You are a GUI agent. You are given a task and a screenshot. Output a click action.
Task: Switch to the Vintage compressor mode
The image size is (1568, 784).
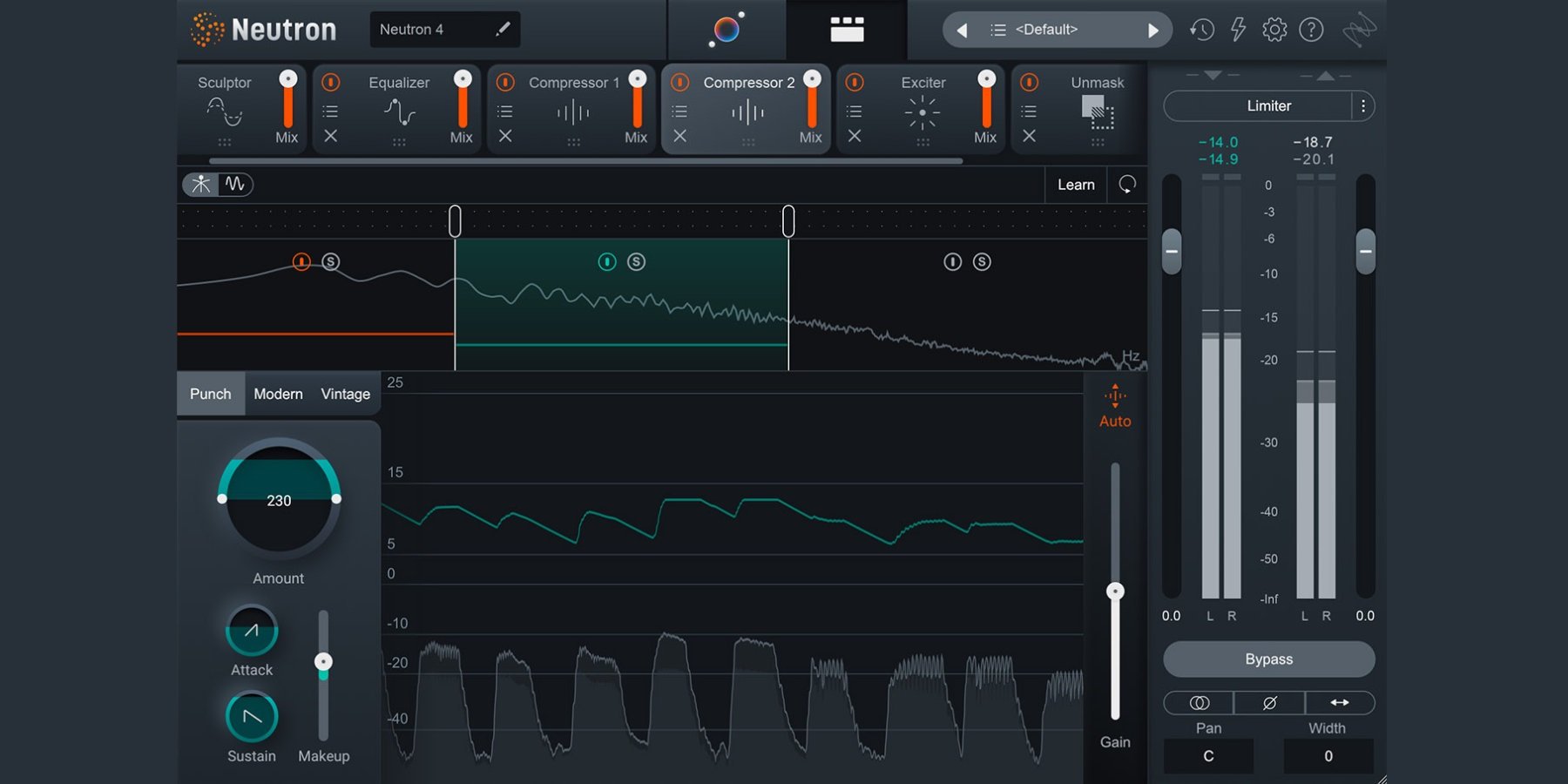click(x=345, y=394)
